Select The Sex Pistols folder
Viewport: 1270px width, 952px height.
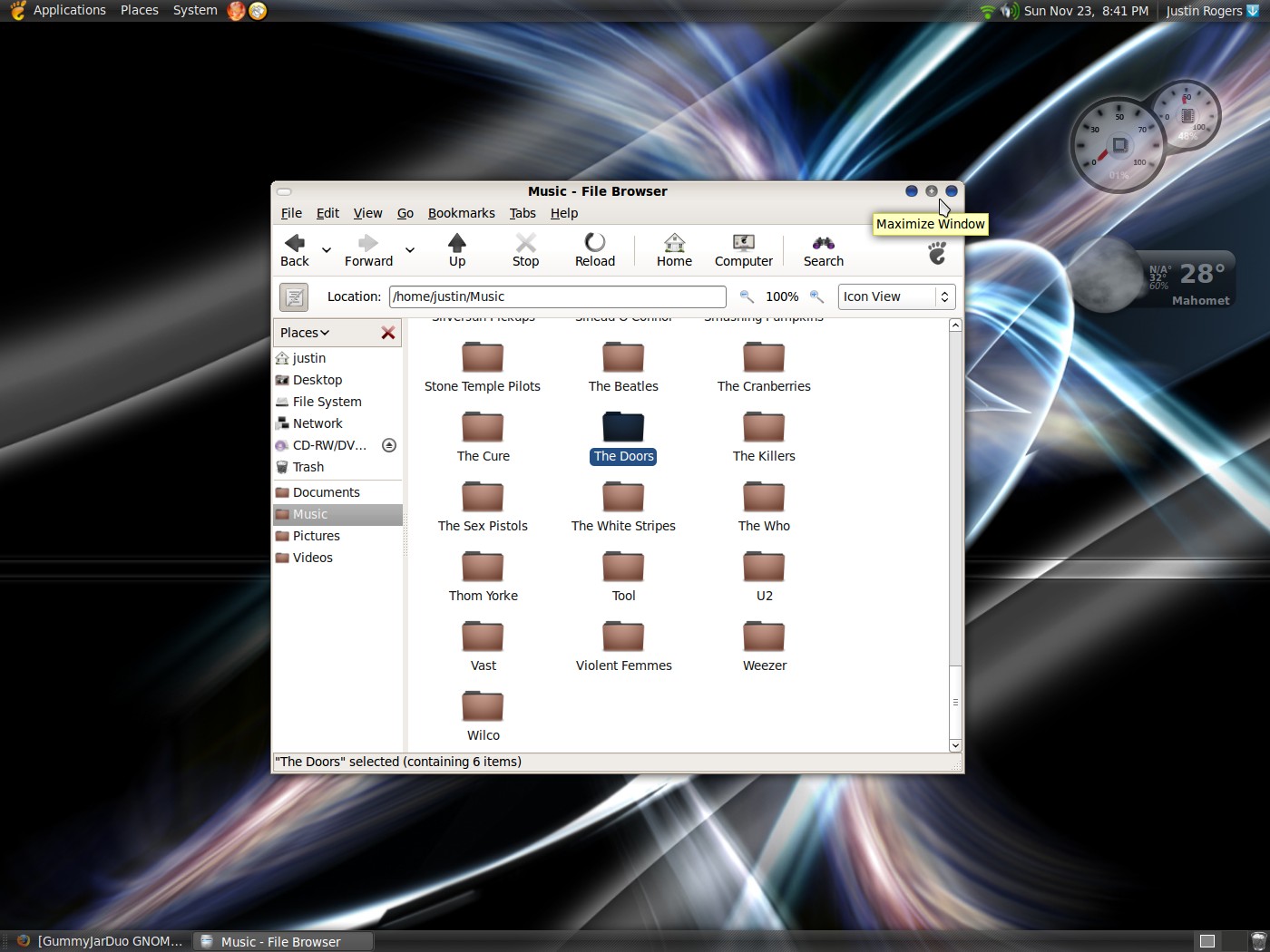(x=483, y=507)
